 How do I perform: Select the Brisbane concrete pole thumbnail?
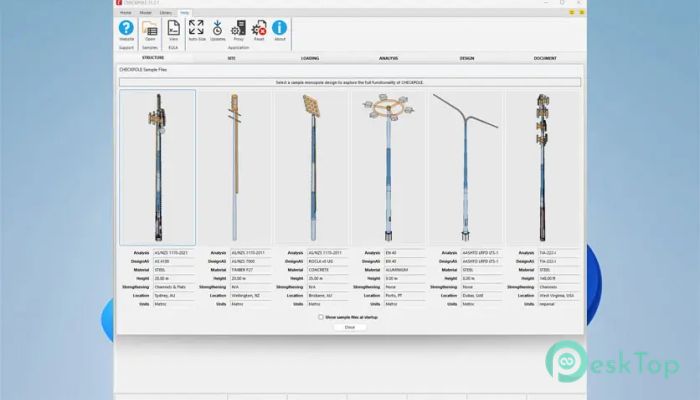[312, 167]
